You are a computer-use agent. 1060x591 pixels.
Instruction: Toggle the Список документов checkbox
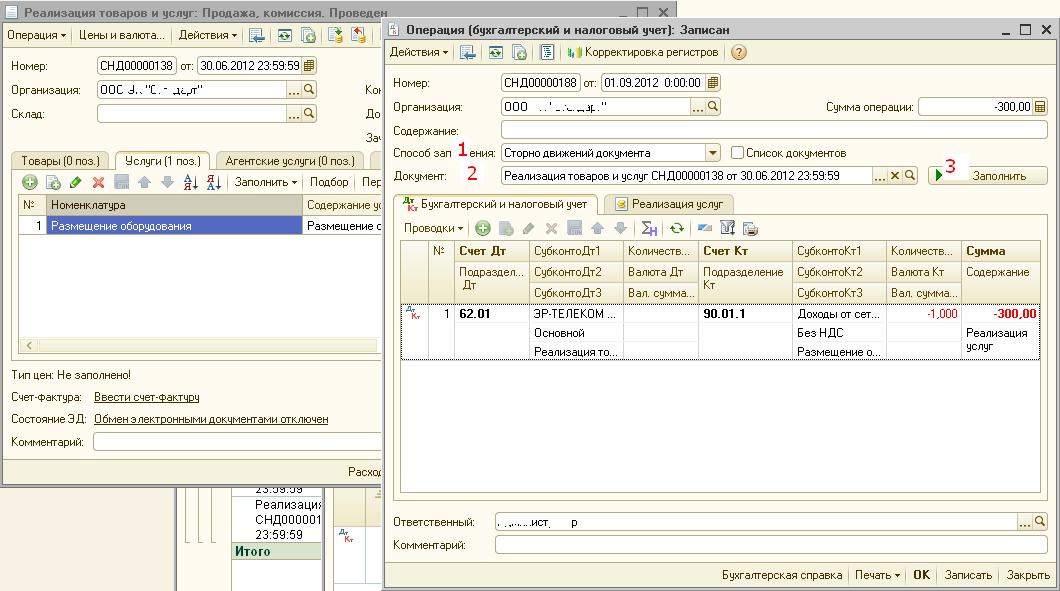coord(738,153)
